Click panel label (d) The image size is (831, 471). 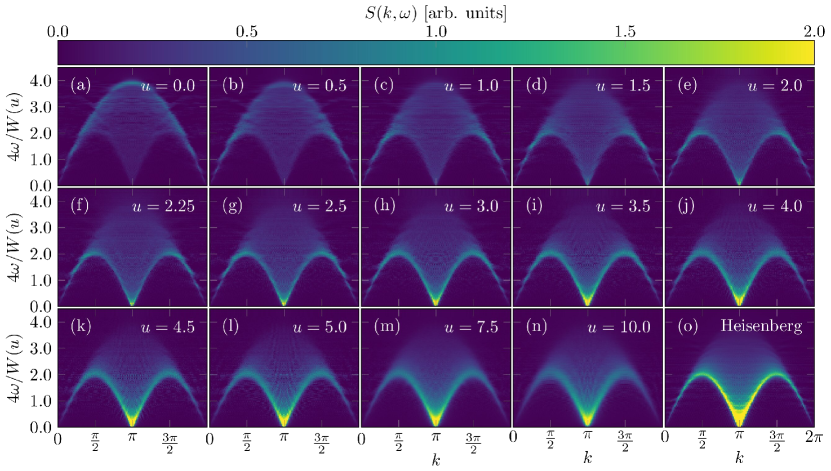tap(536, 85)
